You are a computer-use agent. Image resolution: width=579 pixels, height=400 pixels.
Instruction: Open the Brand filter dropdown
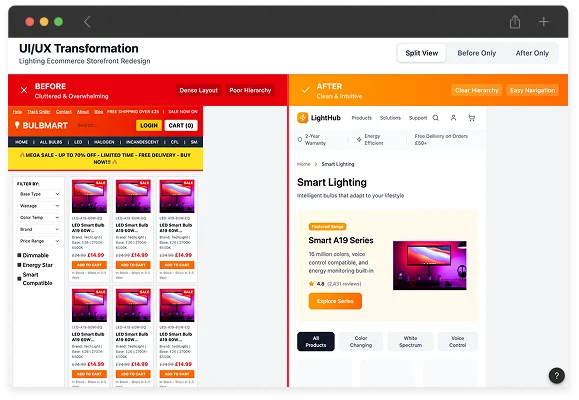click(38, 229)
